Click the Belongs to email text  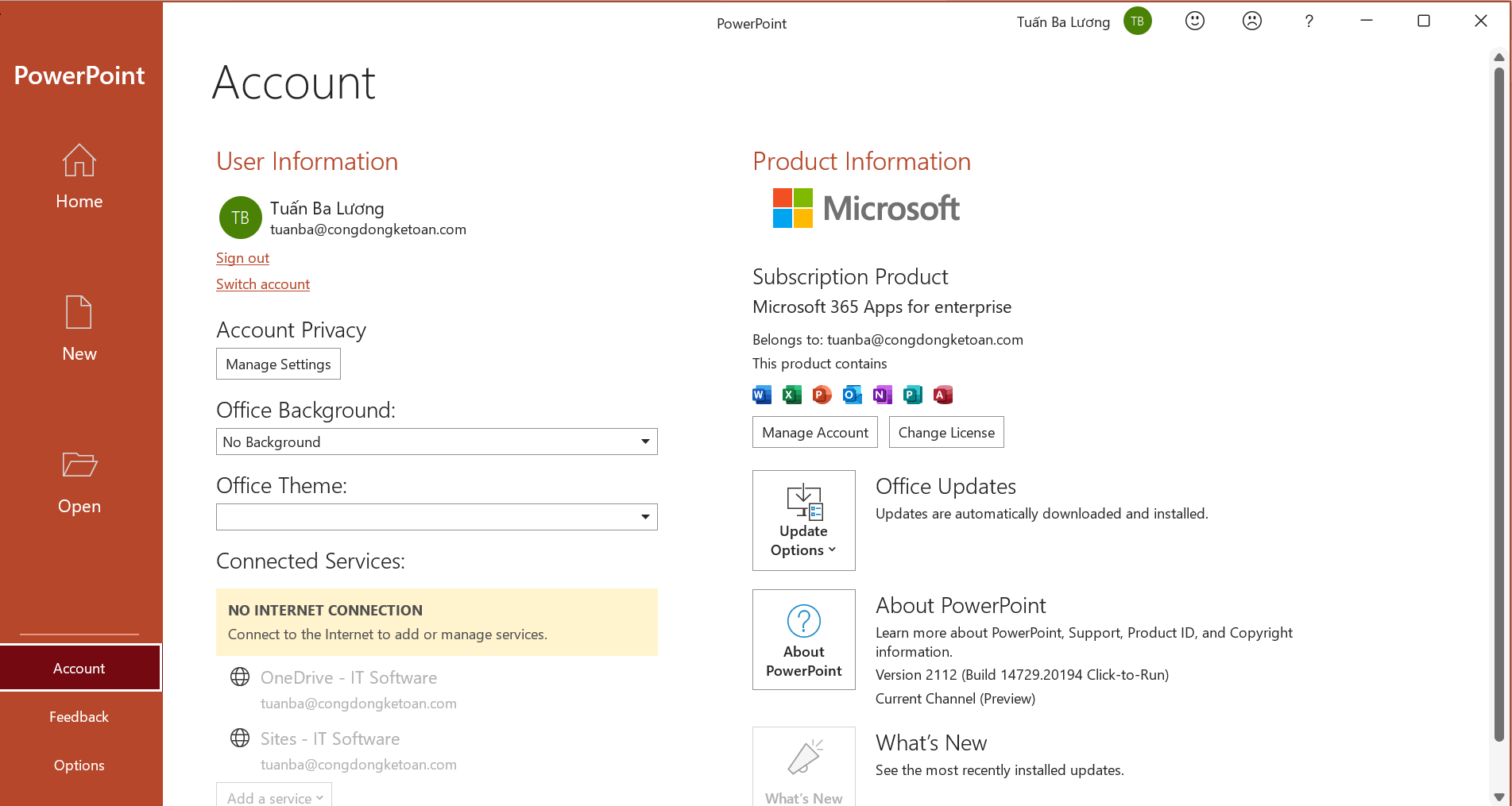tap(887, 340)
